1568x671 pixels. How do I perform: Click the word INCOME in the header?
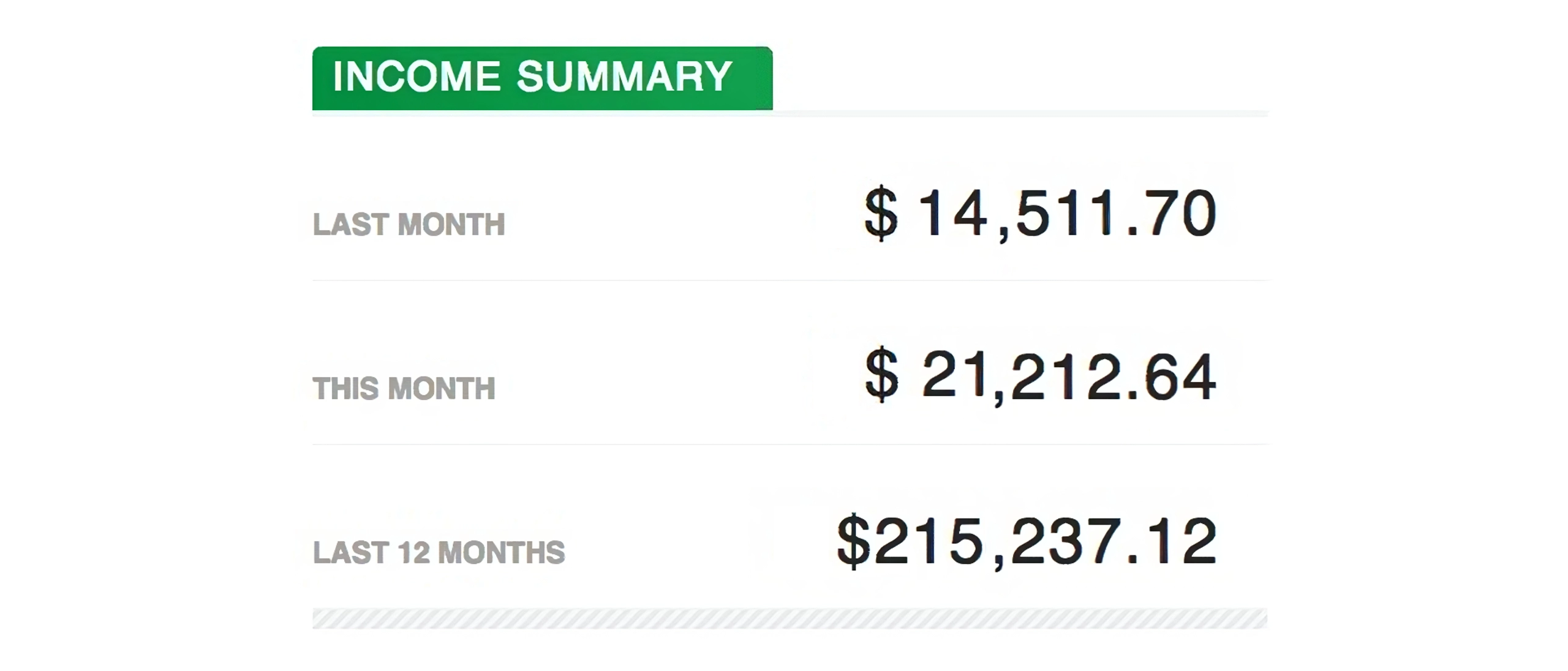coord(417,77)
